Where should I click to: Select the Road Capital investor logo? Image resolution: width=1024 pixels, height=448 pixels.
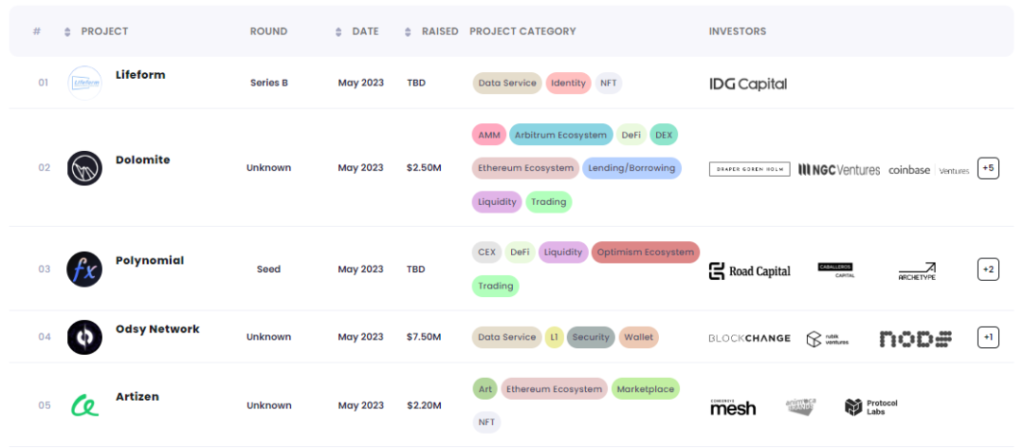click(x=749, y=271)
